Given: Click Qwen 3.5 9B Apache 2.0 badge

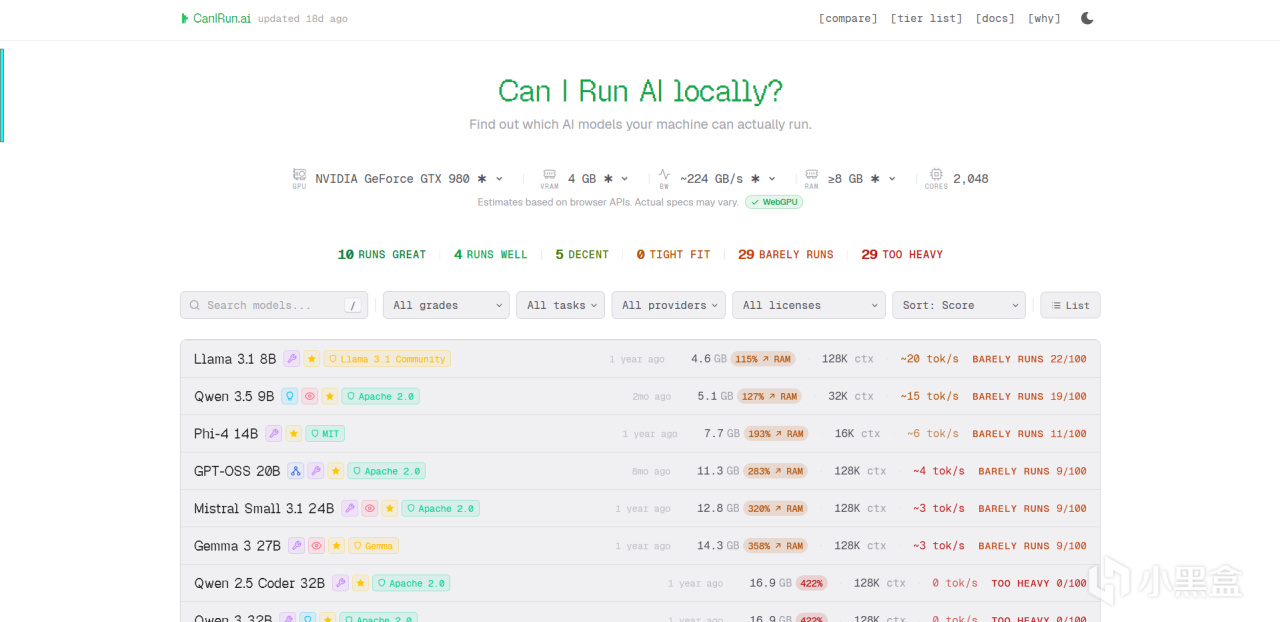Looking at the screenshot, I should [380, 396].
